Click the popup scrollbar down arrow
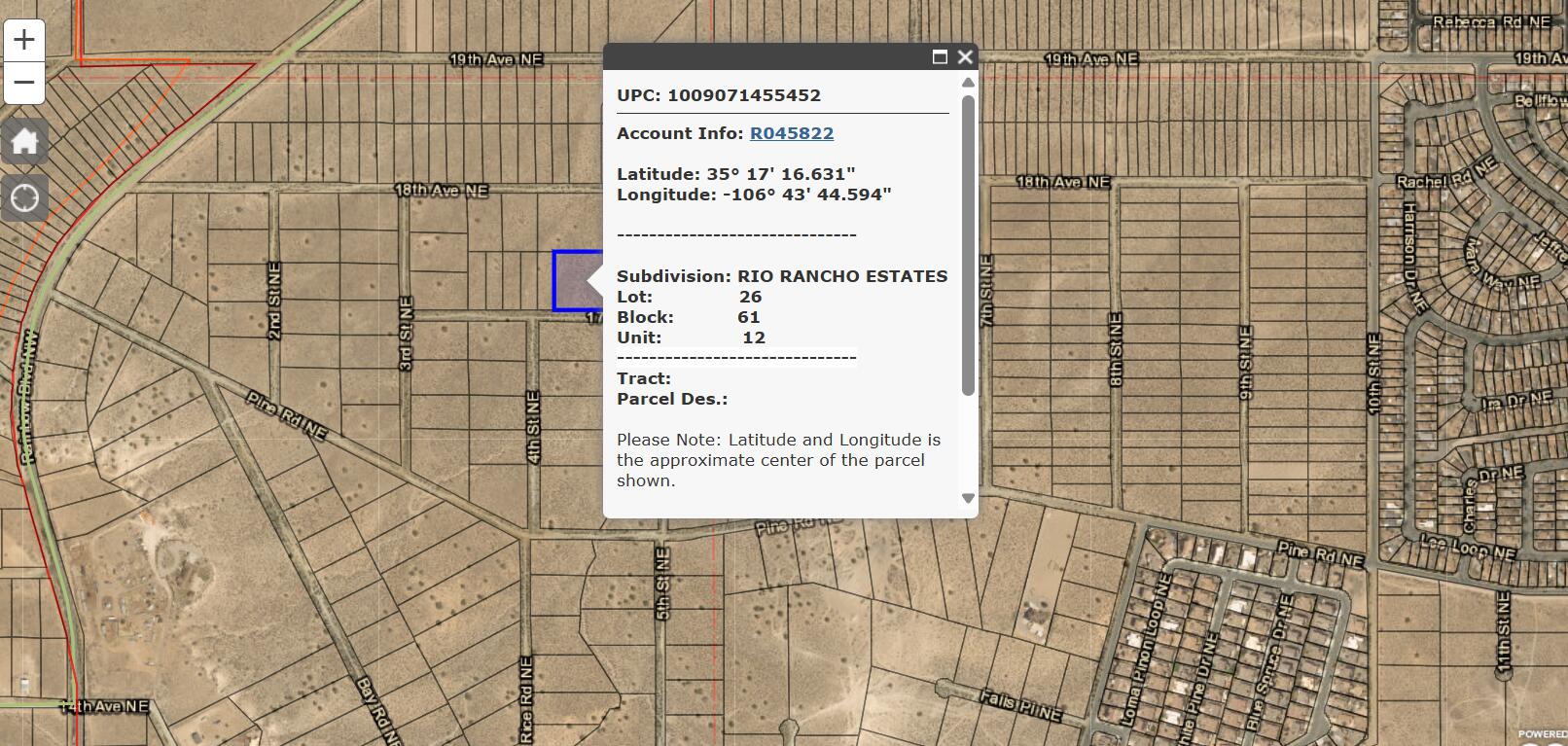This screenshot has width=1568, height=746. pos(968,498)
